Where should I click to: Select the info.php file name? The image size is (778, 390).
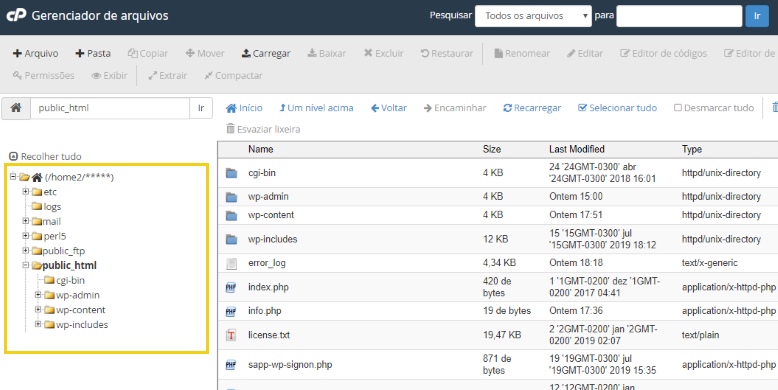pos(265,311)
